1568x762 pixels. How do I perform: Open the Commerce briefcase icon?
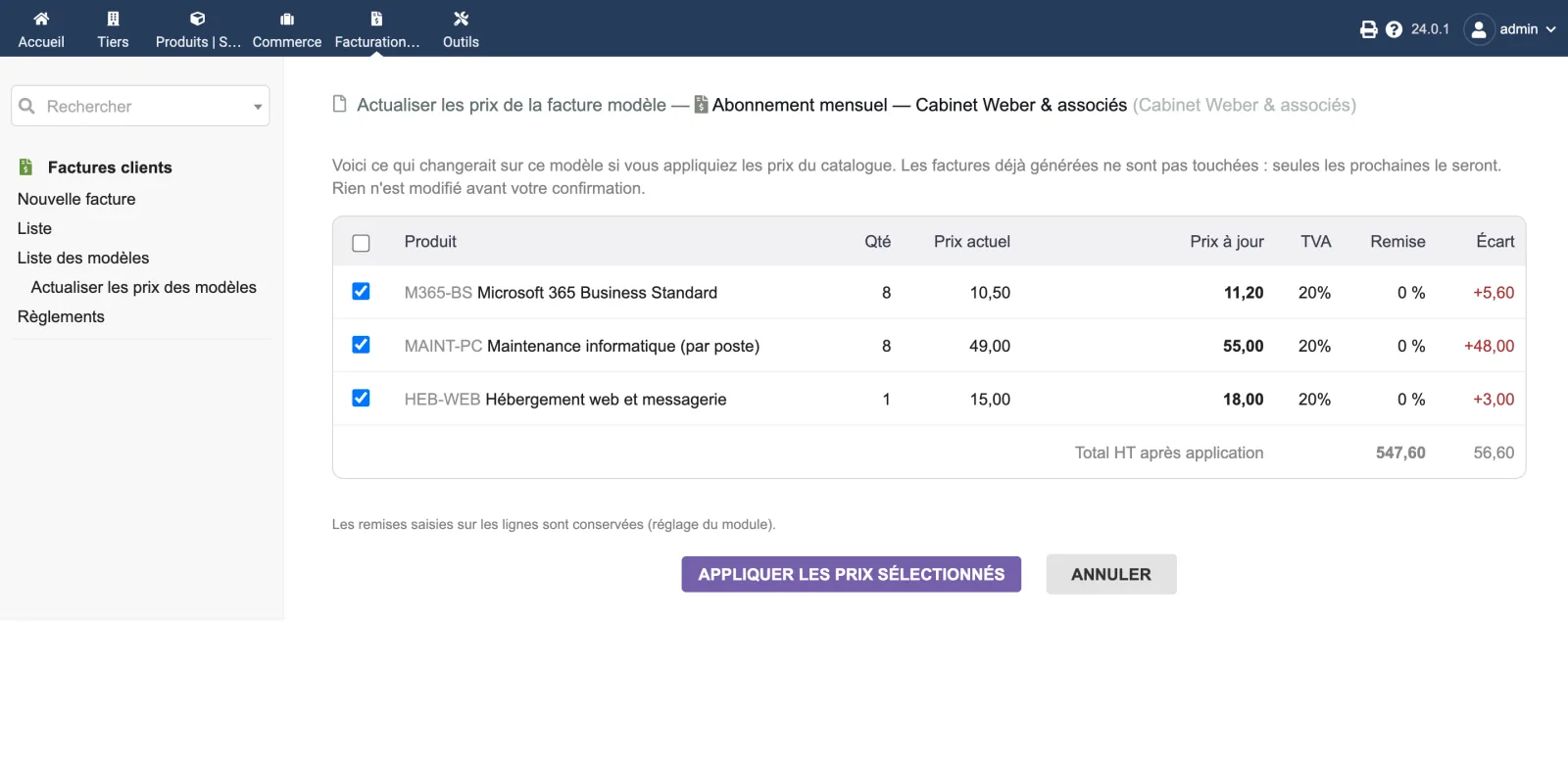pos(287,19)
